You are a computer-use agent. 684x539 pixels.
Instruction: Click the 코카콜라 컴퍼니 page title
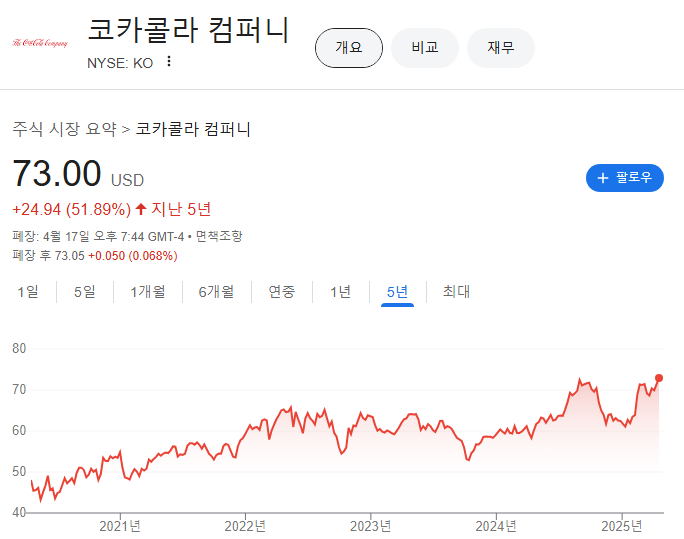[188, 30]
